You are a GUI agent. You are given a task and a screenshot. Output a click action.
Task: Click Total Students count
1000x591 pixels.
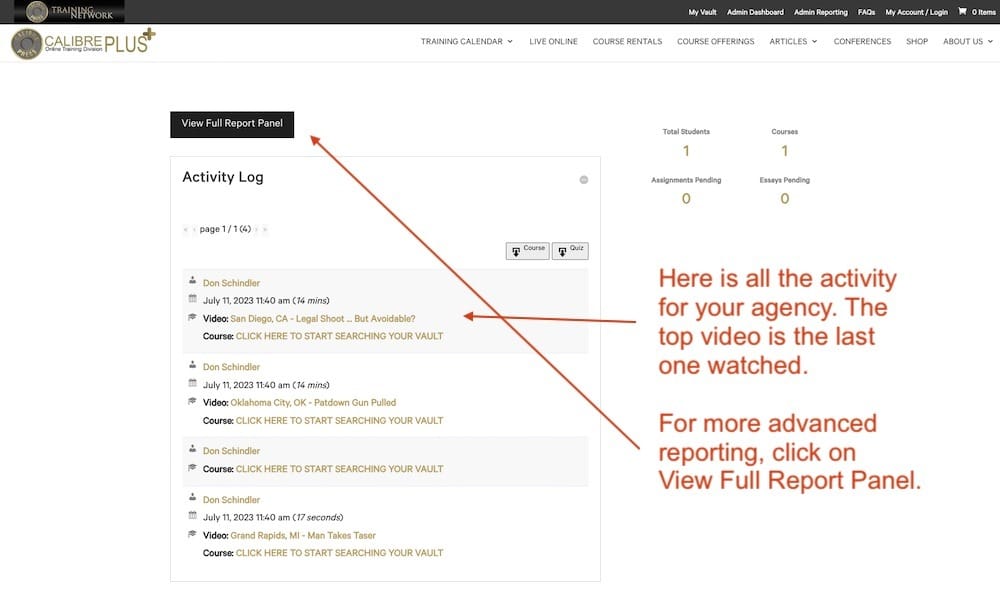[686, 151]
